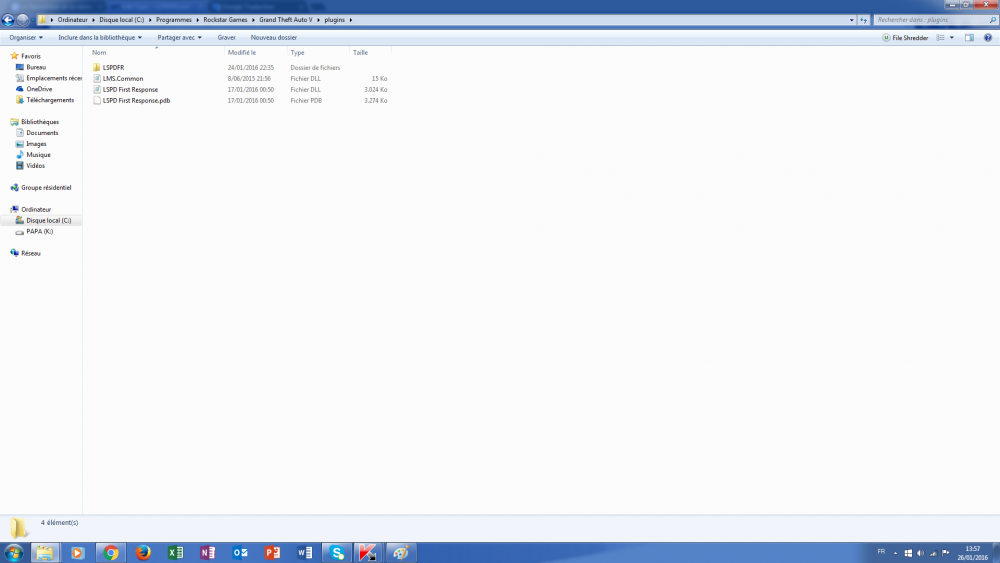The width and height of the screenshot is (1000, 563).
Task: Navigate to Rockstar Games breadcrumb
Action: [x=225, y=20]
